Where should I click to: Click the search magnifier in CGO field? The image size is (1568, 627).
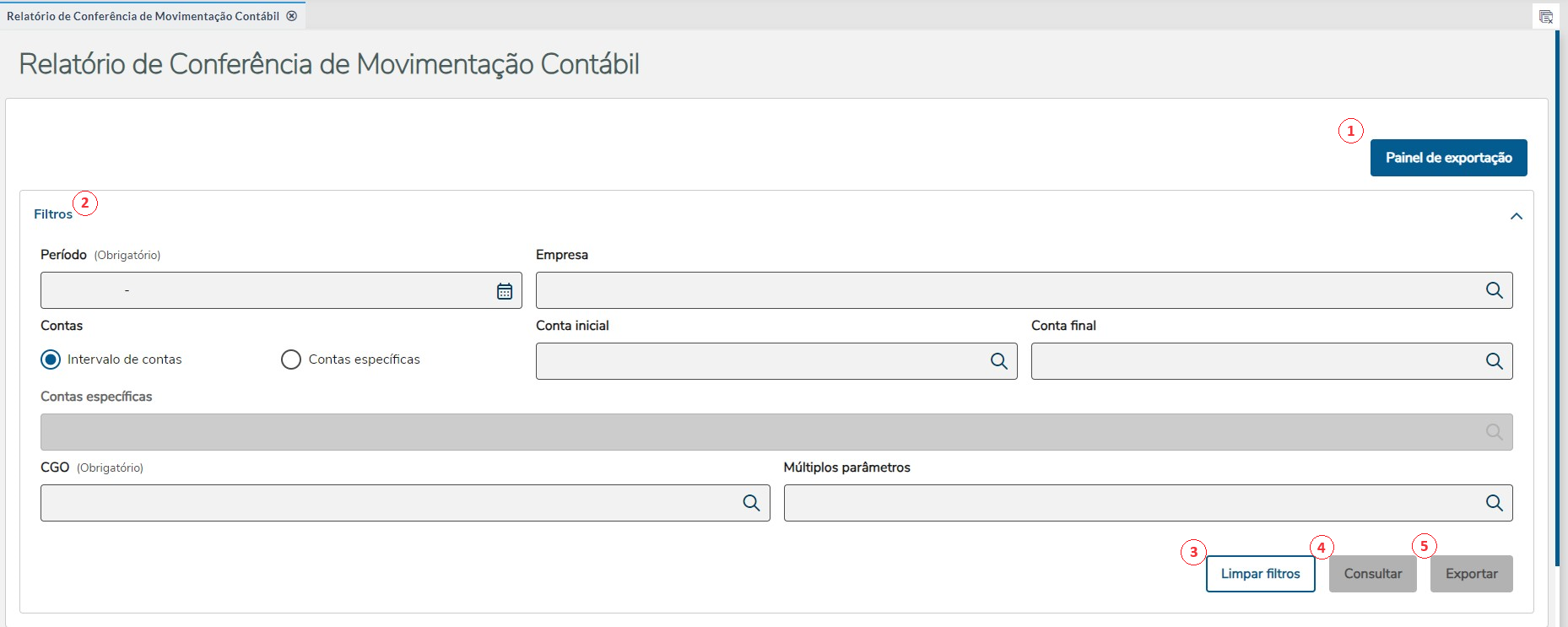751,503
